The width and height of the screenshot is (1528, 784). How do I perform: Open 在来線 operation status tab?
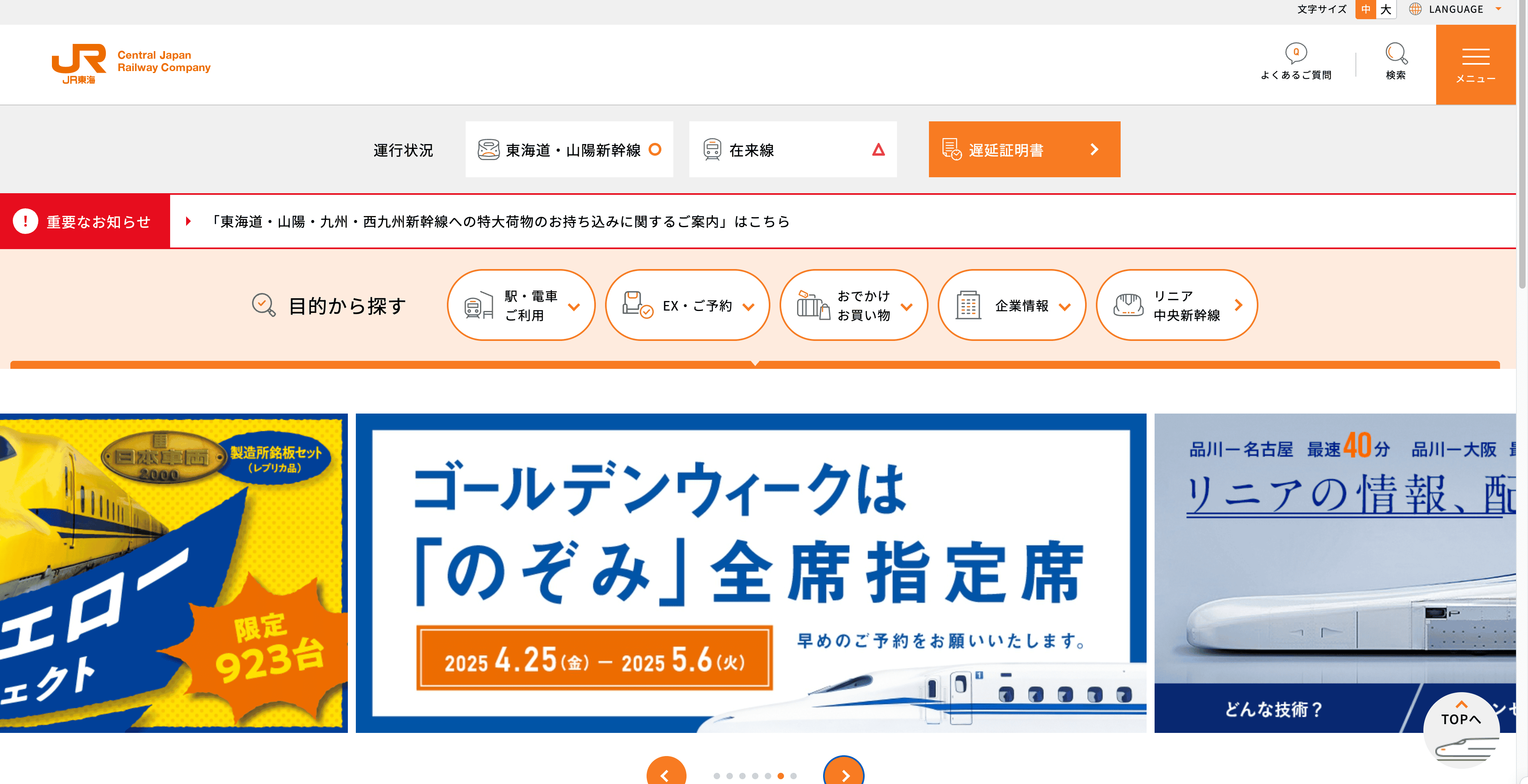792,149
